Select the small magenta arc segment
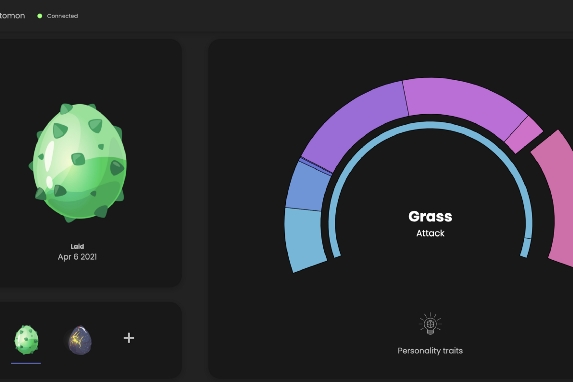The height and width of the screenshot is (382, 573). click(524, 135)
